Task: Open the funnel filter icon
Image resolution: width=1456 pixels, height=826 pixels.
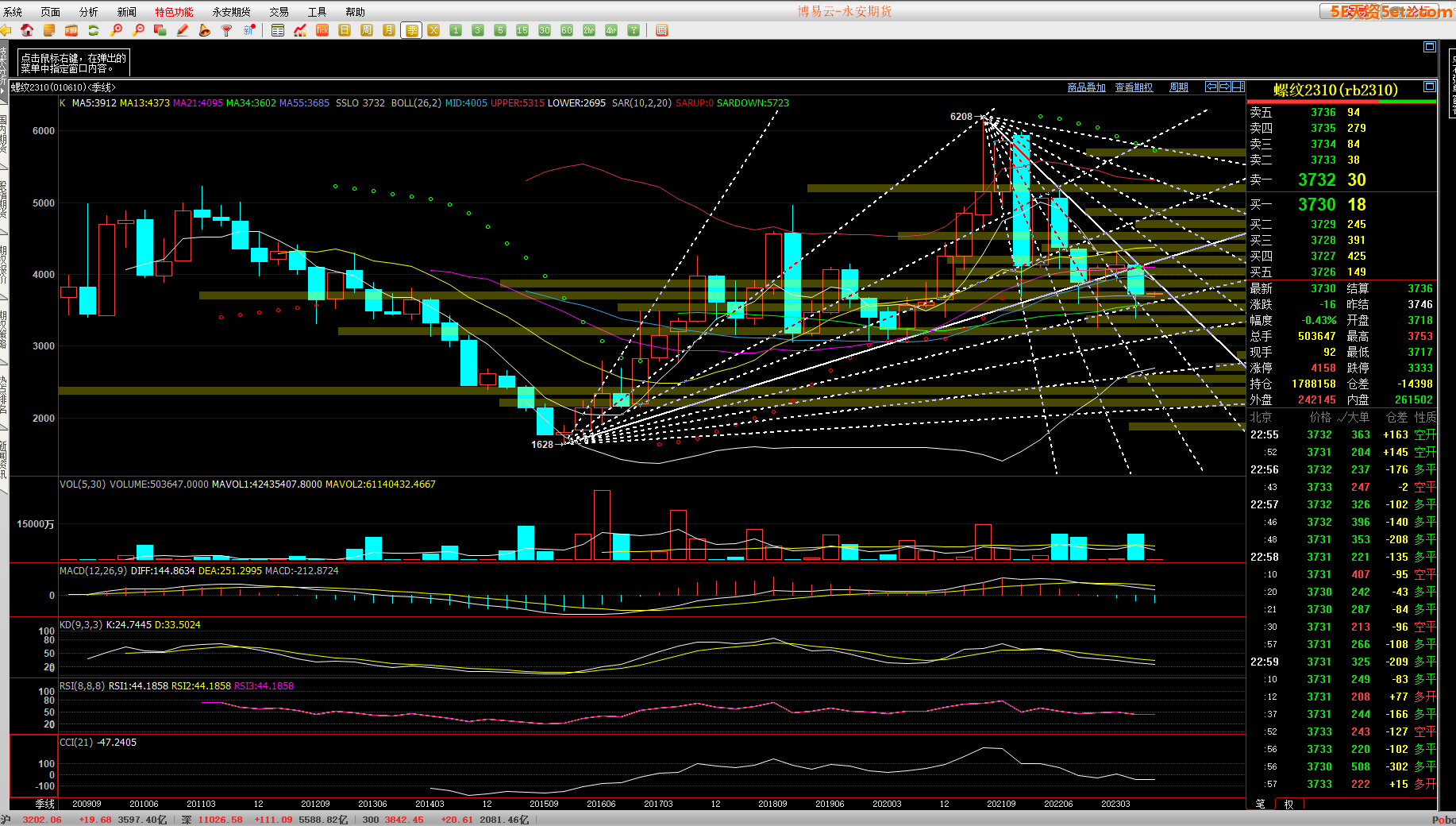Action: [227, 30]
